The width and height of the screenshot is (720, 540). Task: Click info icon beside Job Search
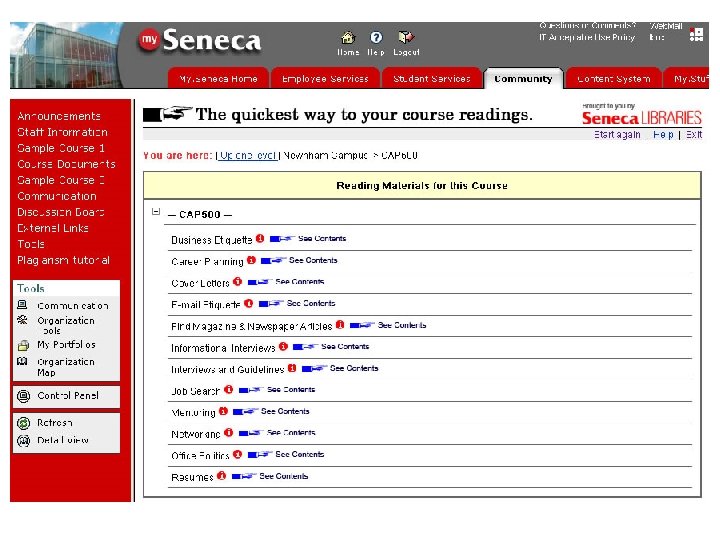(x=228, y=390)
